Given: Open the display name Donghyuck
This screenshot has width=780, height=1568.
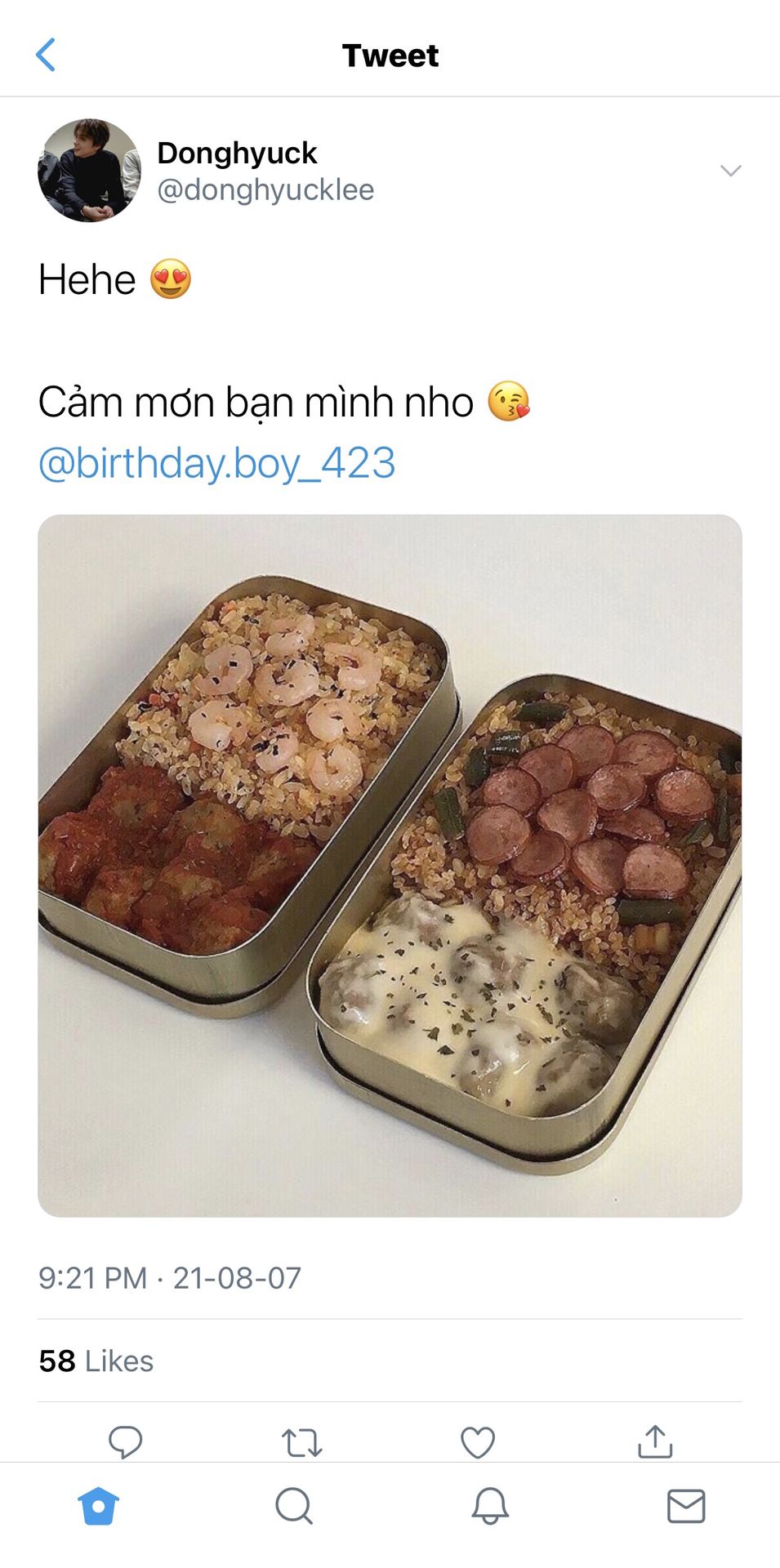Looking at the screenshot, I should pyautogui.click(x=237, y=153).
